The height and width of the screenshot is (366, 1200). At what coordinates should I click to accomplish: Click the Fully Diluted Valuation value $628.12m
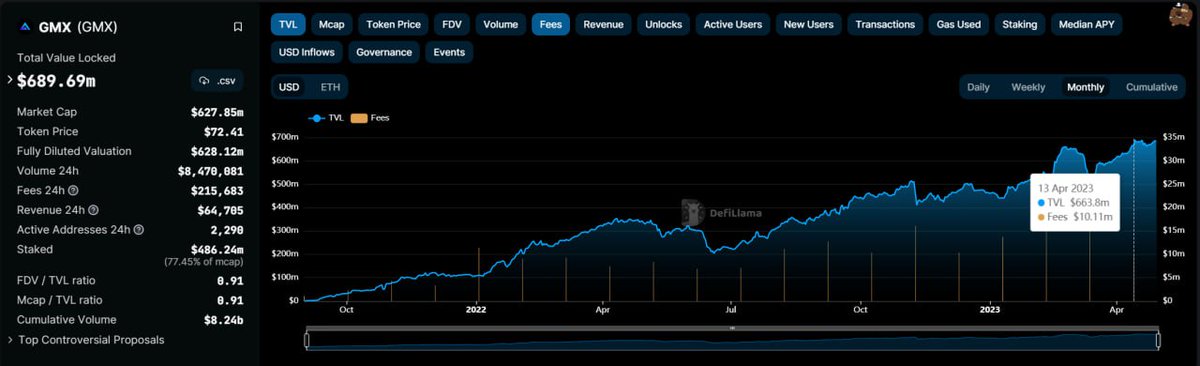[217, 151]
